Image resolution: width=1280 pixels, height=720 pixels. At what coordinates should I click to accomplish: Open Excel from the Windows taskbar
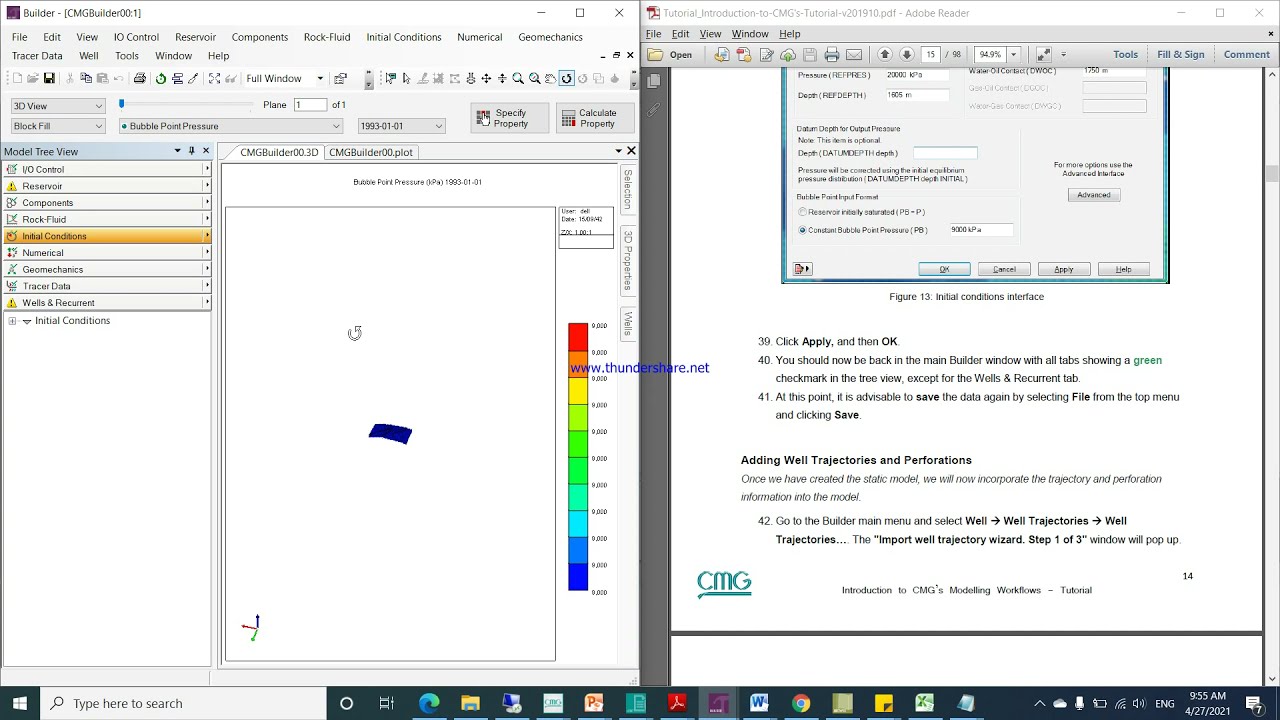(x=924, y=703)
